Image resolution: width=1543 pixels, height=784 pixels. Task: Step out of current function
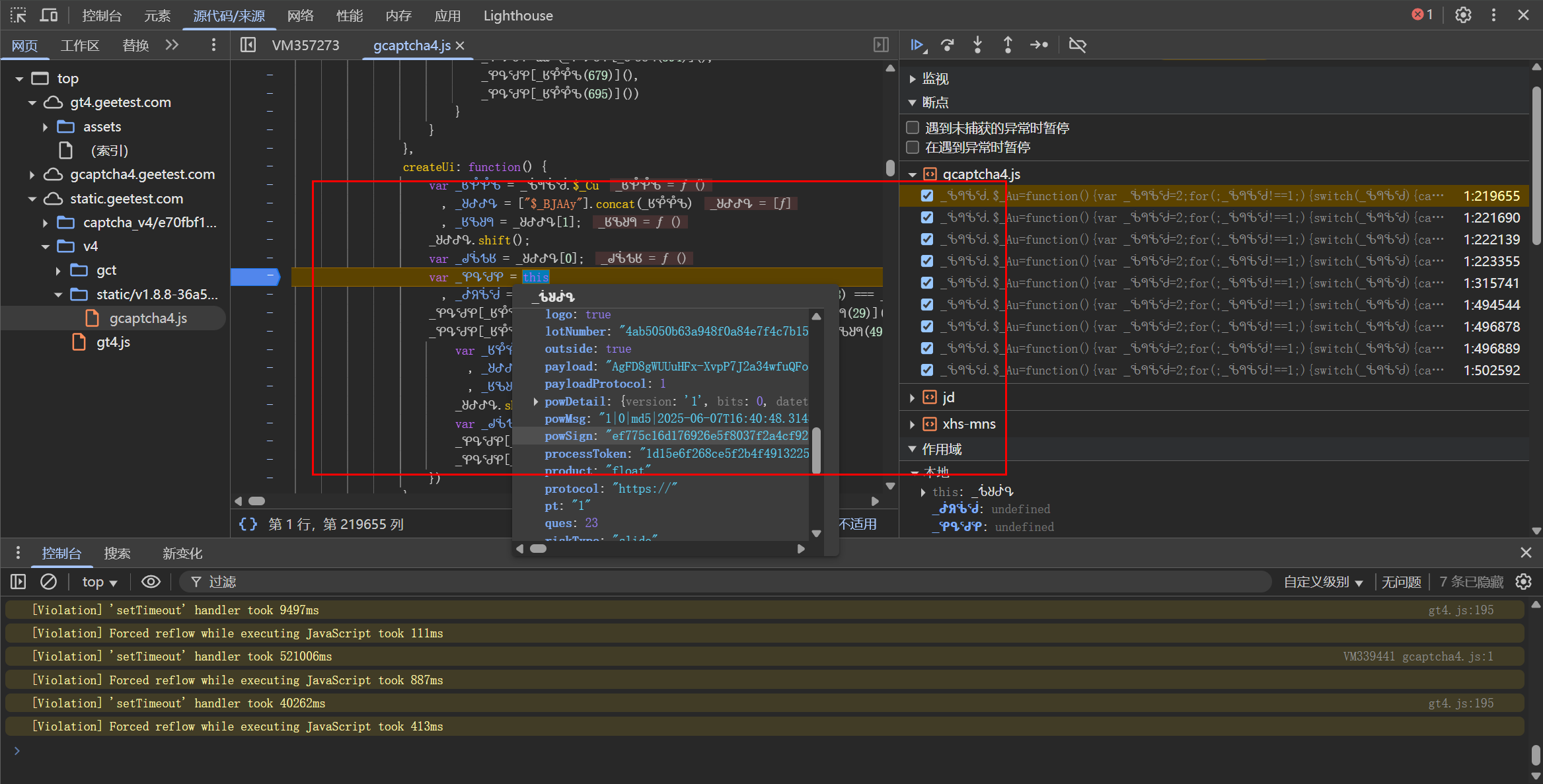point(1008,45)
